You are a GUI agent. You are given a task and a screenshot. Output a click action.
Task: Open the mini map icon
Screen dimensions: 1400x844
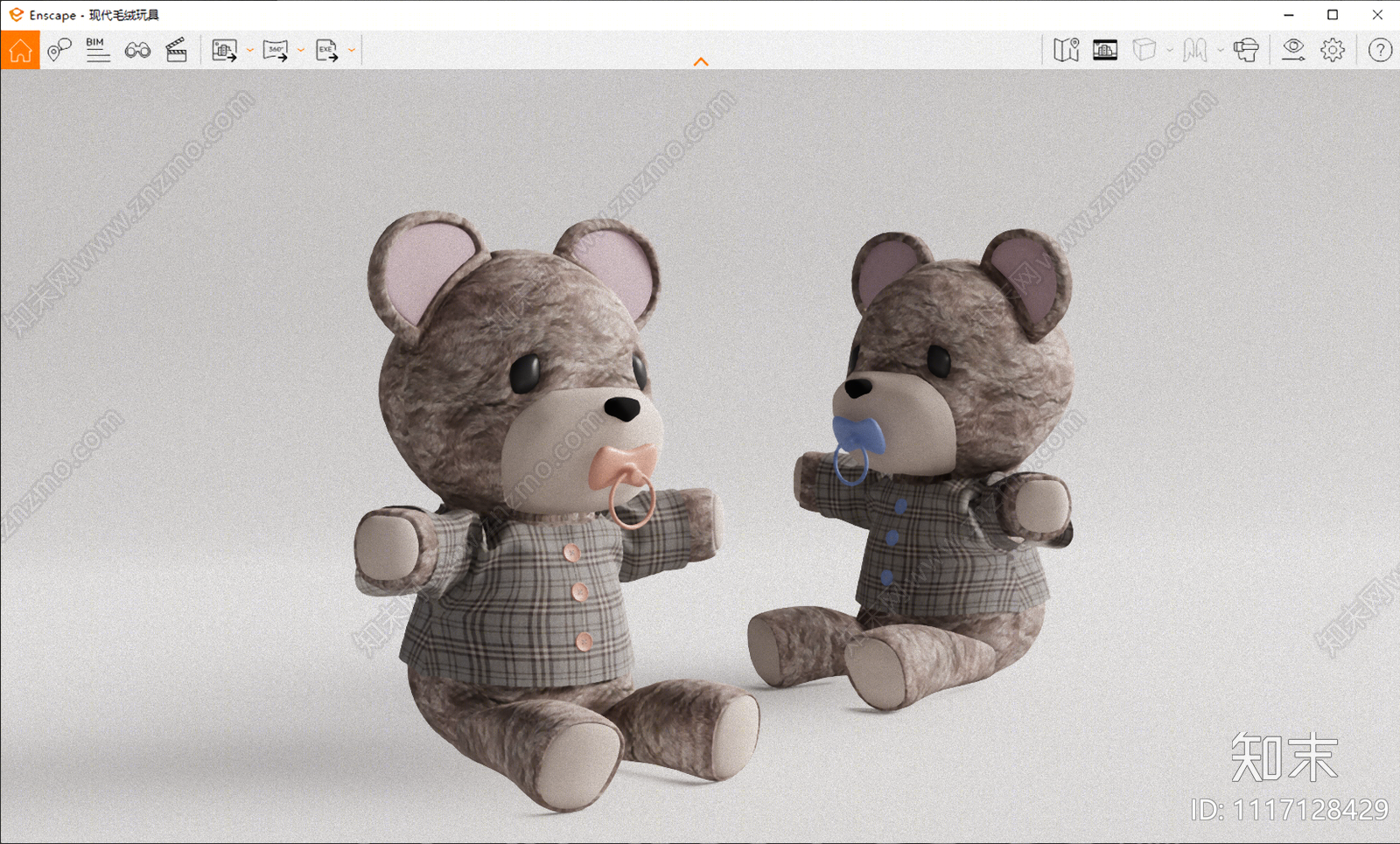pyautogui.click(x=1067, y=50)
